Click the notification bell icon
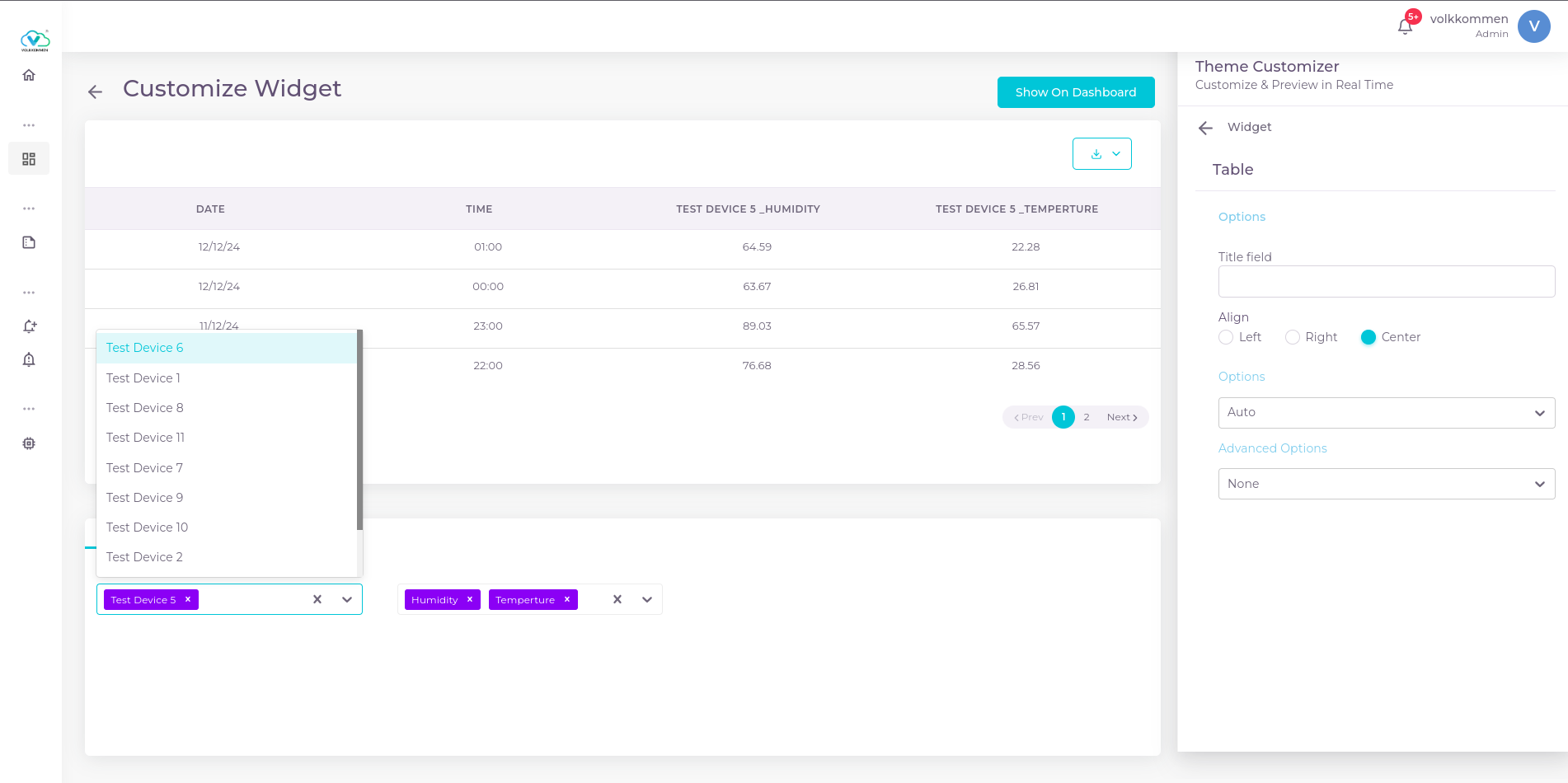The height and width of the screenshot is (783, 1568). pyautogui.click(x=1405, y=26)
